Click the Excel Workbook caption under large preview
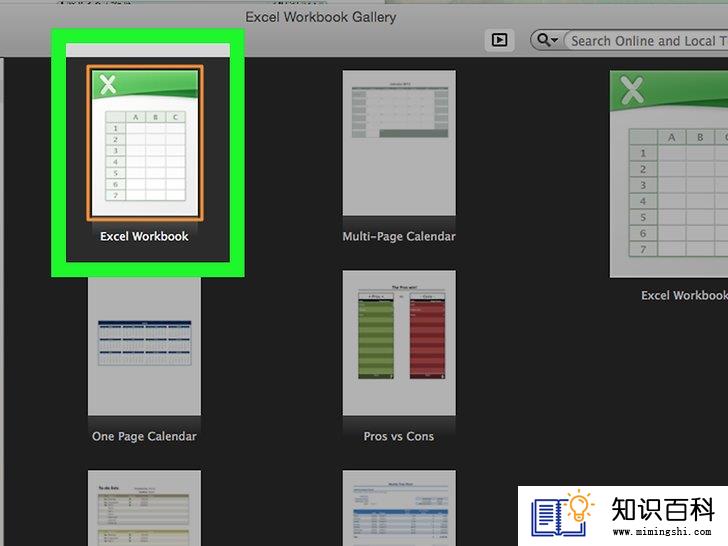The image size is (728, 546). click(x=684, y=295)
